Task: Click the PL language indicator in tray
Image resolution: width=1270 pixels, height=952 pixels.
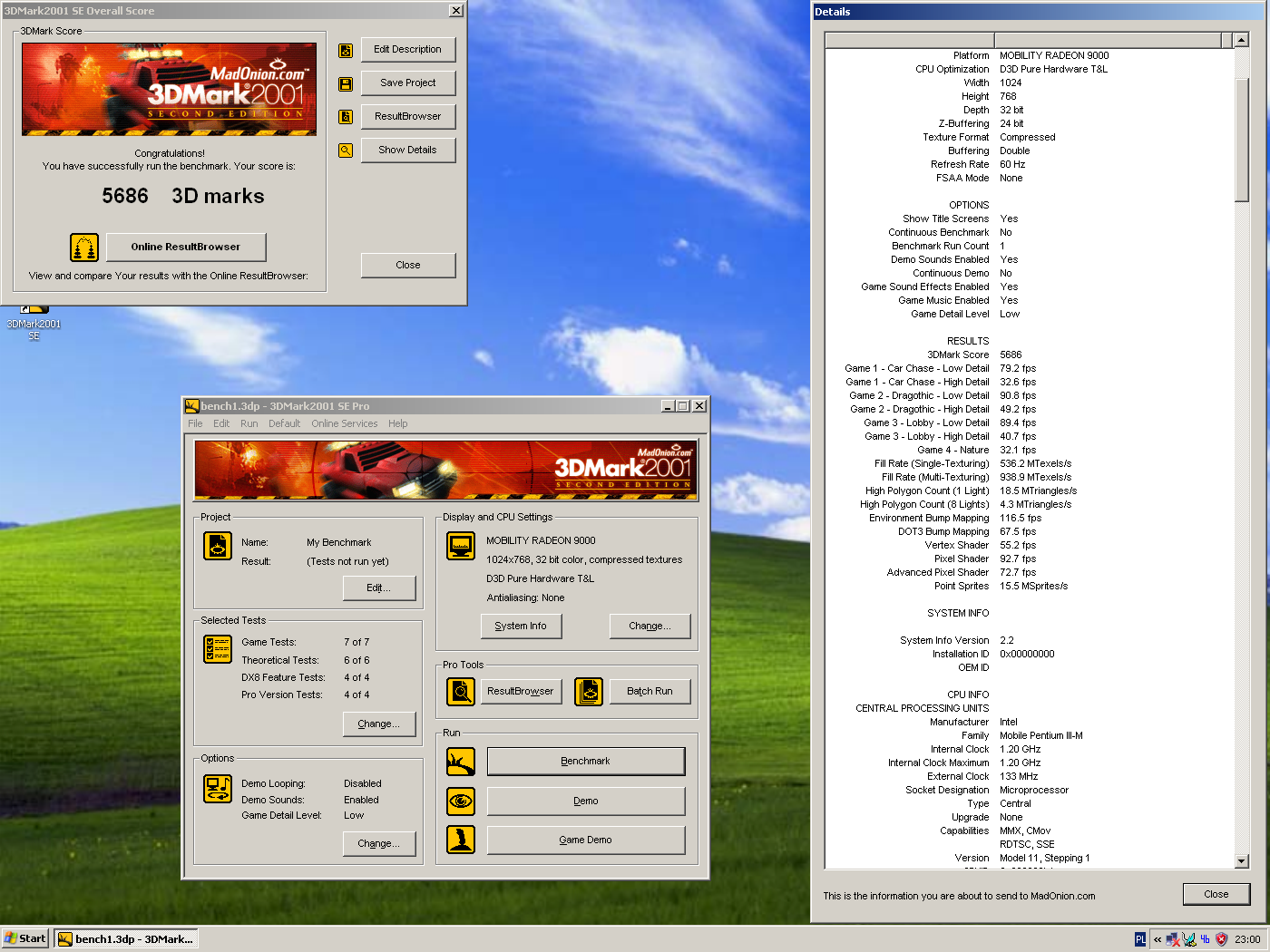Action: pyautogui.click(x=1140, y=939)
